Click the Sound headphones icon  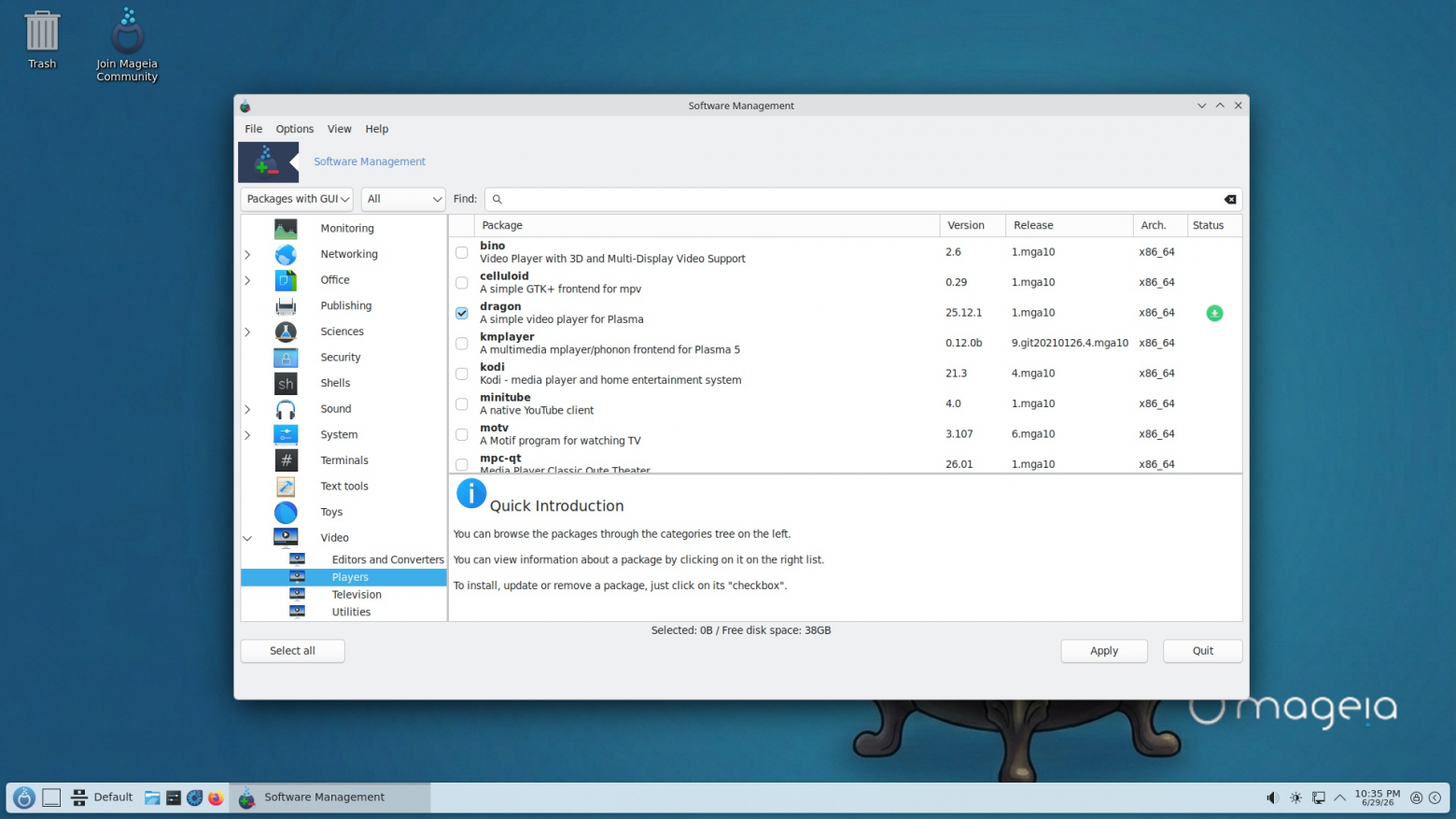[286, 409]
